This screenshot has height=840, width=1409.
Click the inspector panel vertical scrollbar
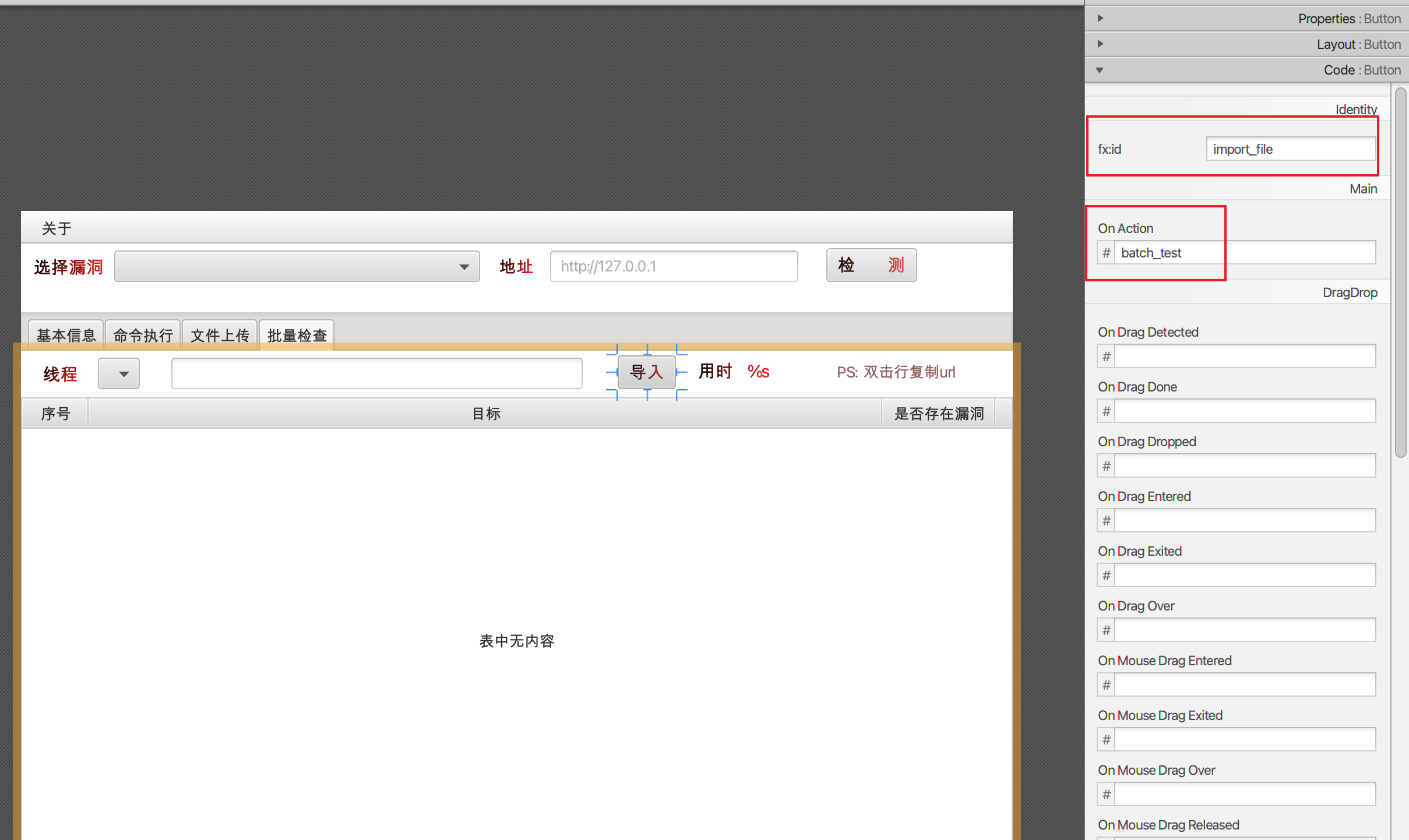(x=1401, y=271)
